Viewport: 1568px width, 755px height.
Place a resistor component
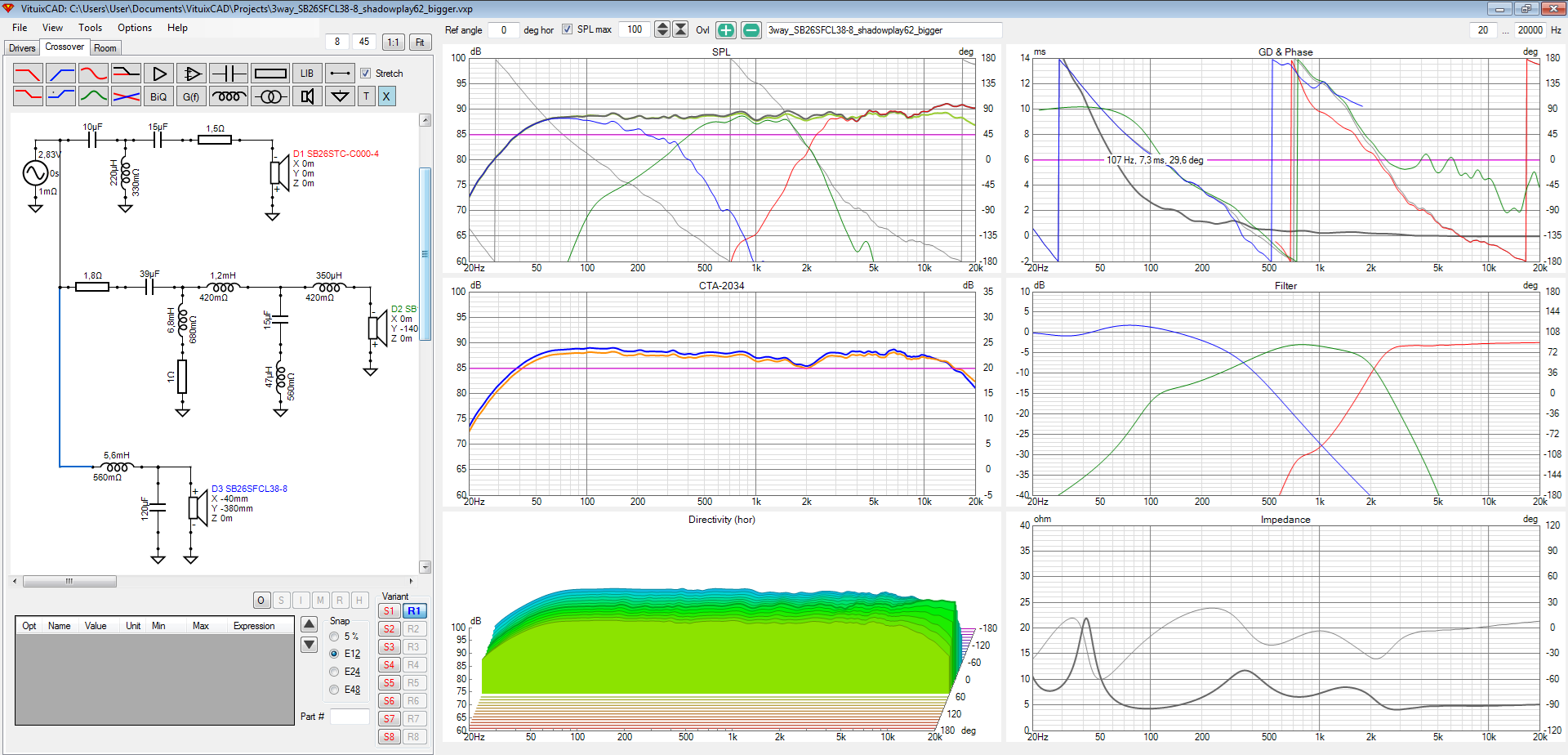coord(270,74)
